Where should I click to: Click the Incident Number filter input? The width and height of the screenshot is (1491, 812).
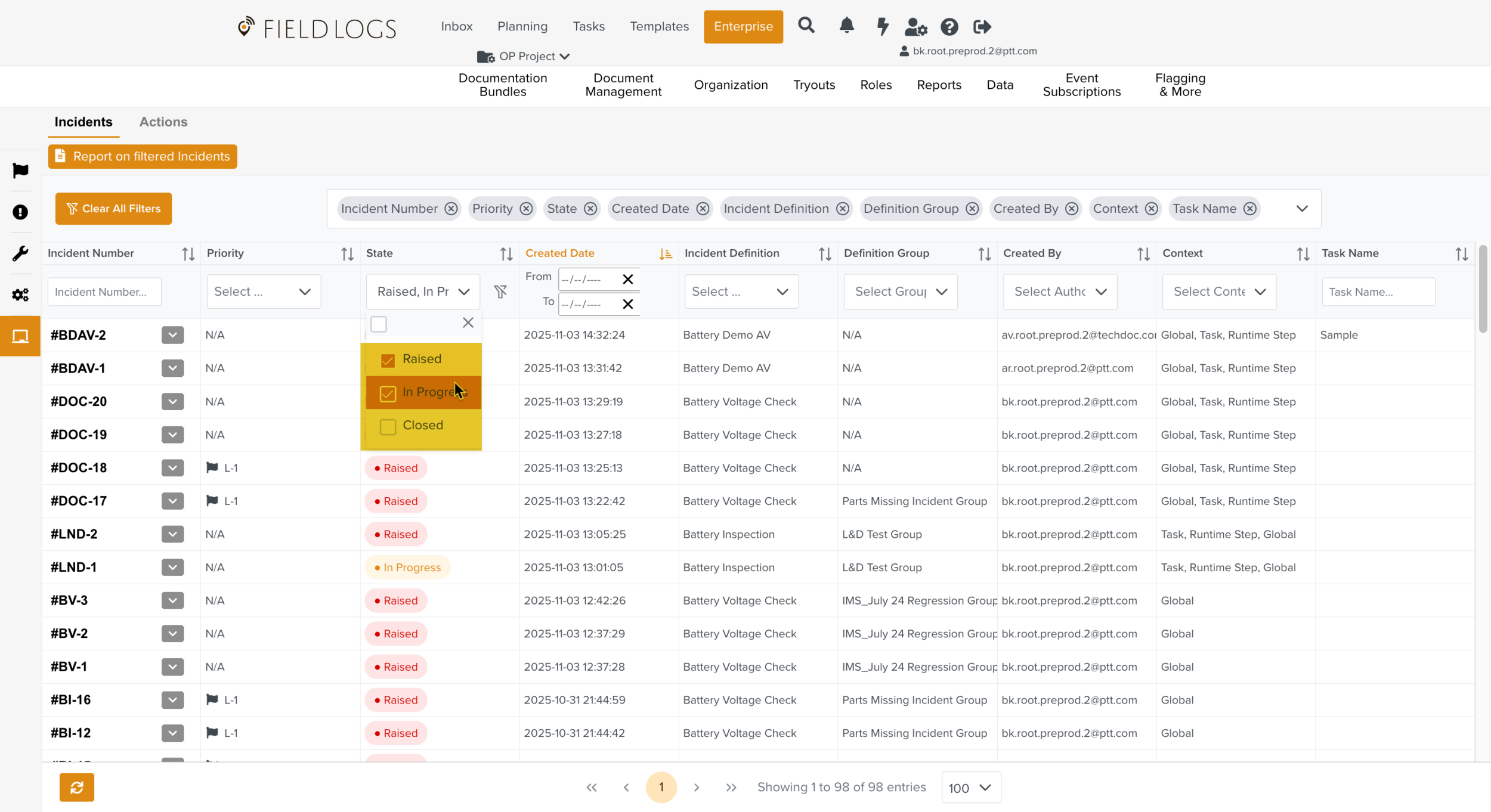104,292
